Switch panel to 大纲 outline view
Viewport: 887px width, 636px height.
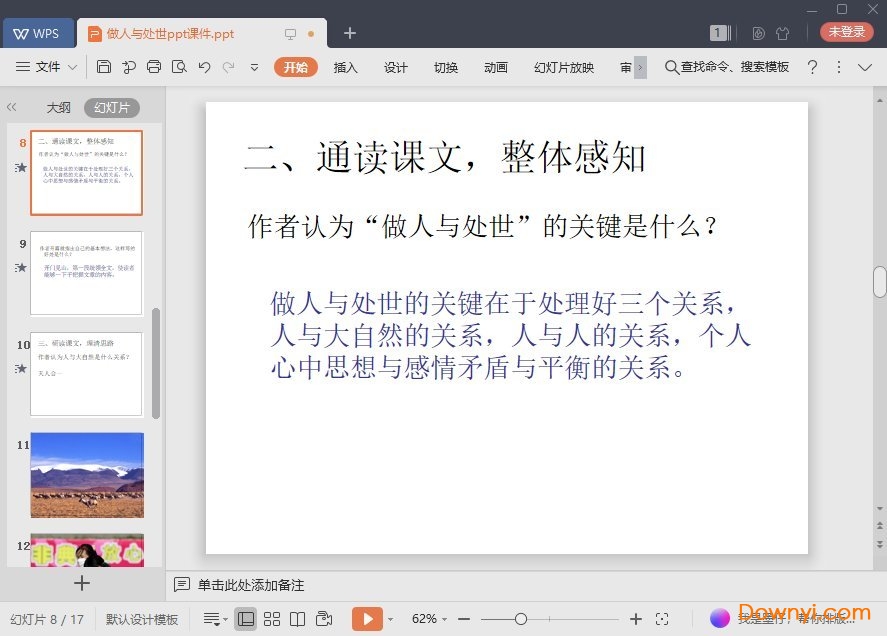pos(58,108)
